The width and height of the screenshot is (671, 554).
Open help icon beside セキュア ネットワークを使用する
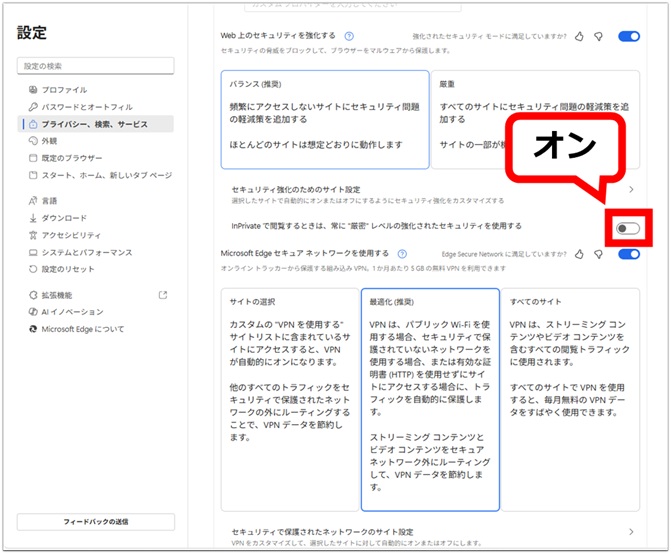tap(397, 254)
